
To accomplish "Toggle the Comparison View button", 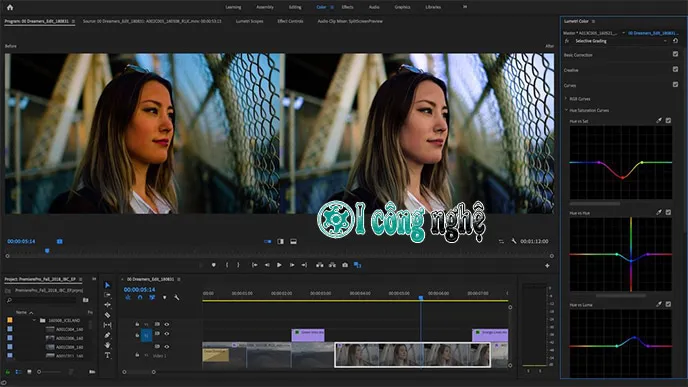I will click(x=358, y=265).
